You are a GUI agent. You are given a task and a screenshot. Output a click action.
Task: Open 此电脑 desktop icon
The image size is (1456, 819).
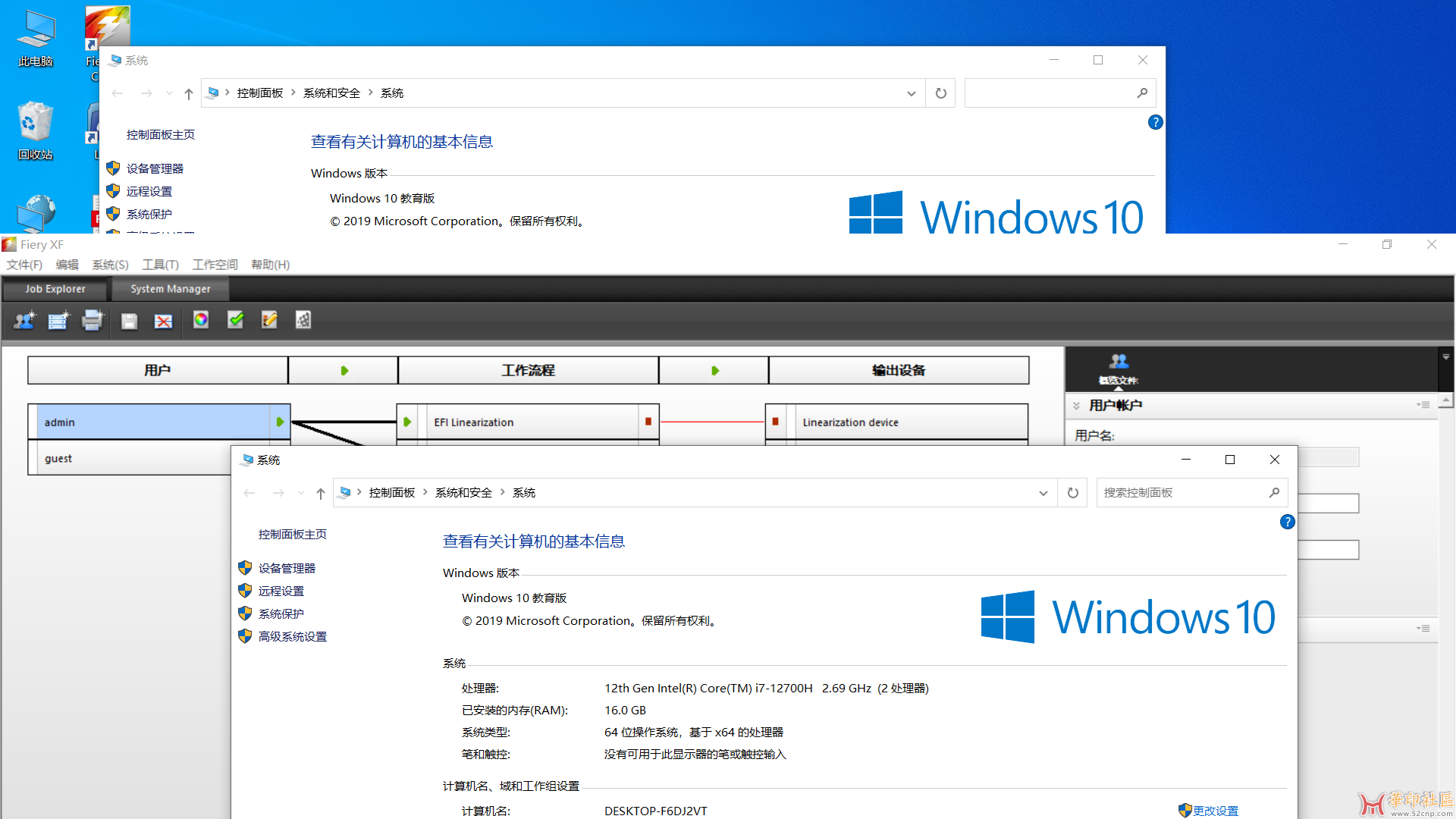(x=36, y=39)
